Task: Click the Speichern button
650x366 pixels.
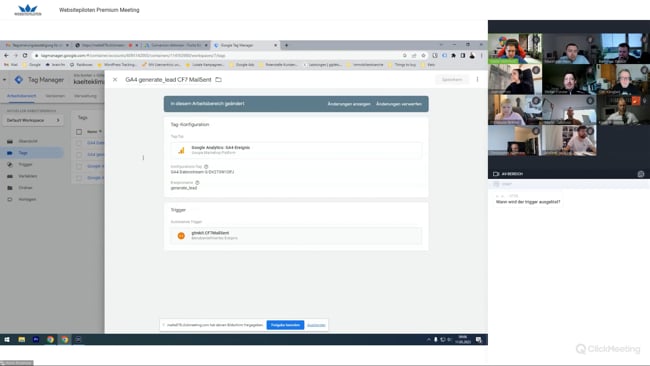Action: 452,79
